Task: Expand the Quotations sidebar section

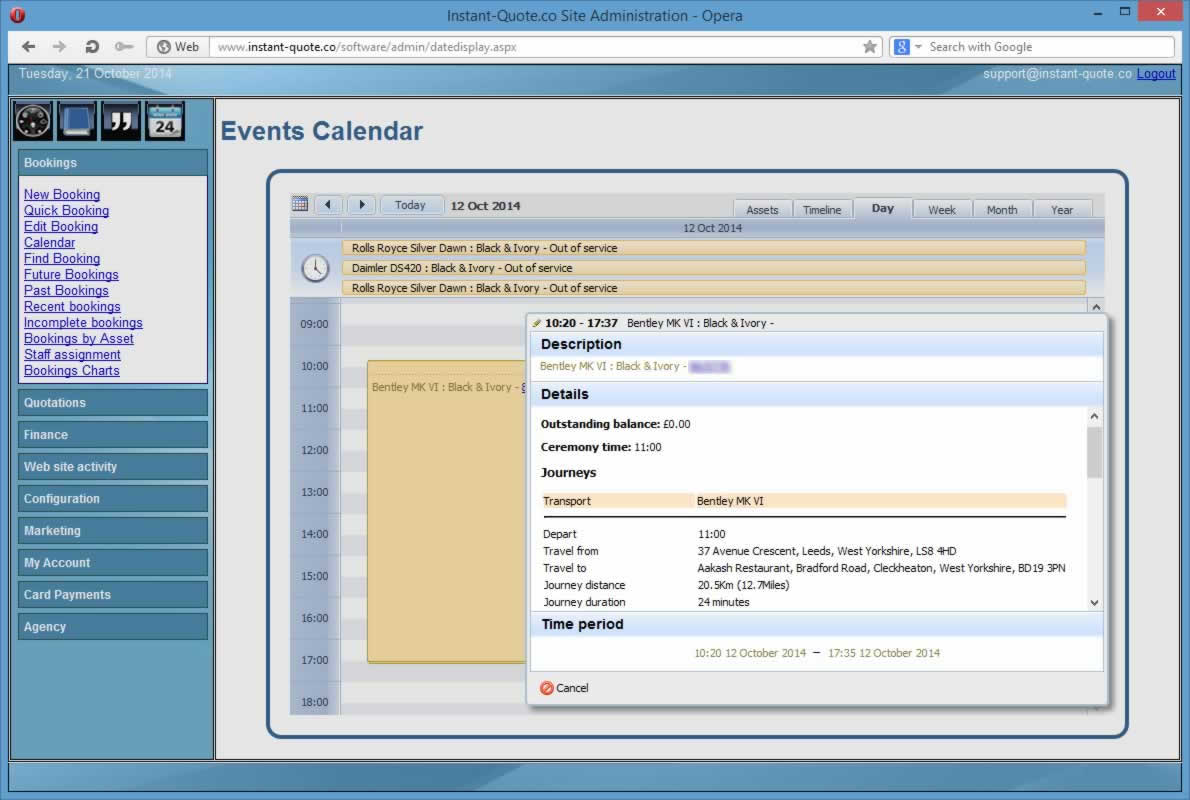Action: (x=113, y=403)
